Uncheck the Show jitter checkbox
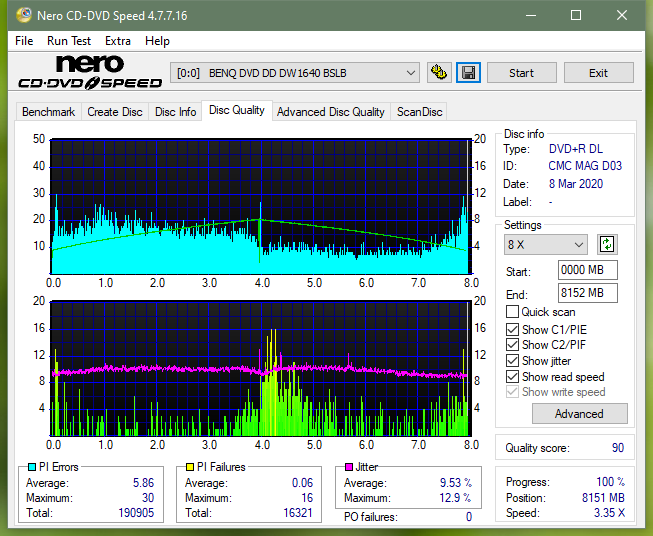 pos(512,361)
